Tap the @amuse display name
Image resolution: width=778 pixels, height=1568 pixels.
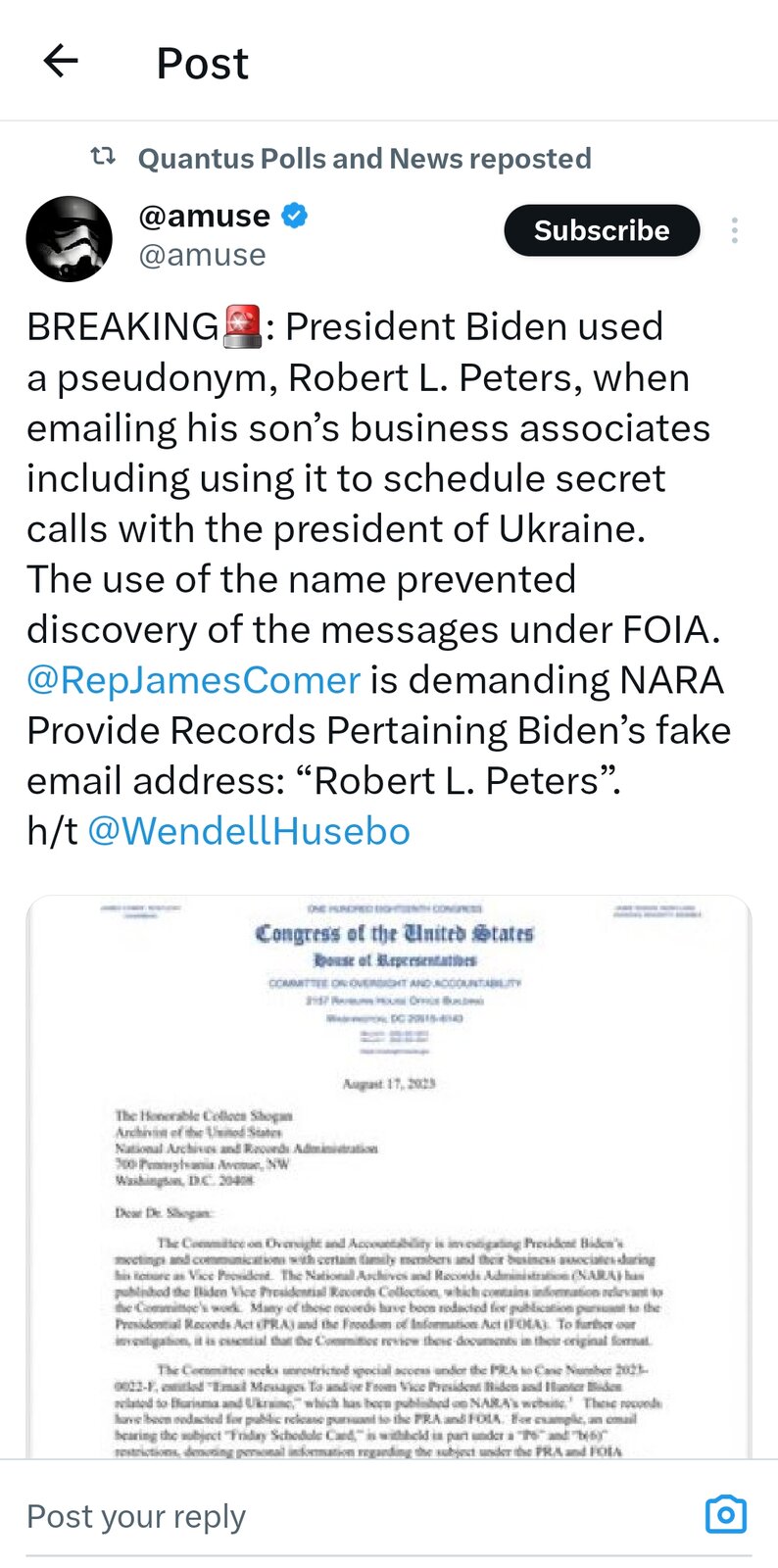point(205,215)
